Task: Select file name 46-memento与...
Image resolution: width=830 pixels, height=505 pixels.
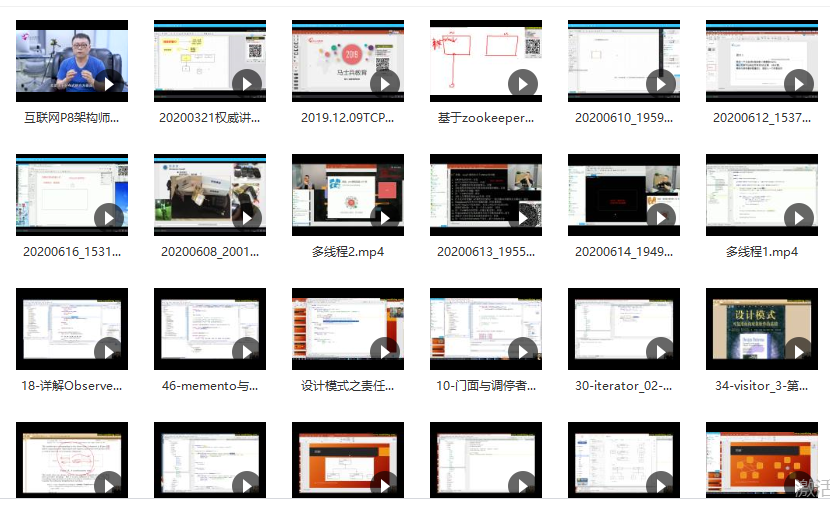Action: click(210, 386)
